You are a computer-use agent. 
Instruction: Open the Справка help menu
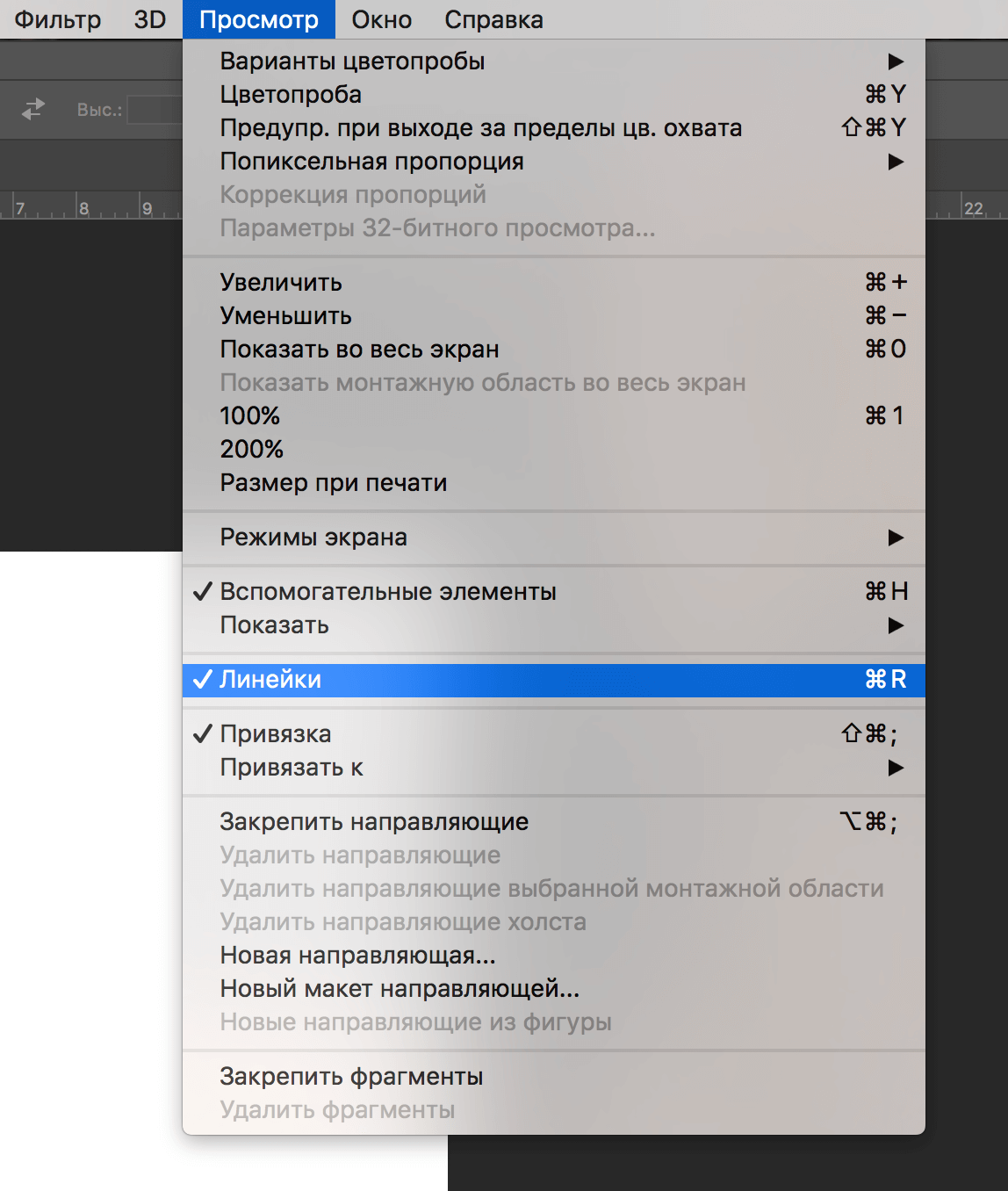[x=493, y=19]
